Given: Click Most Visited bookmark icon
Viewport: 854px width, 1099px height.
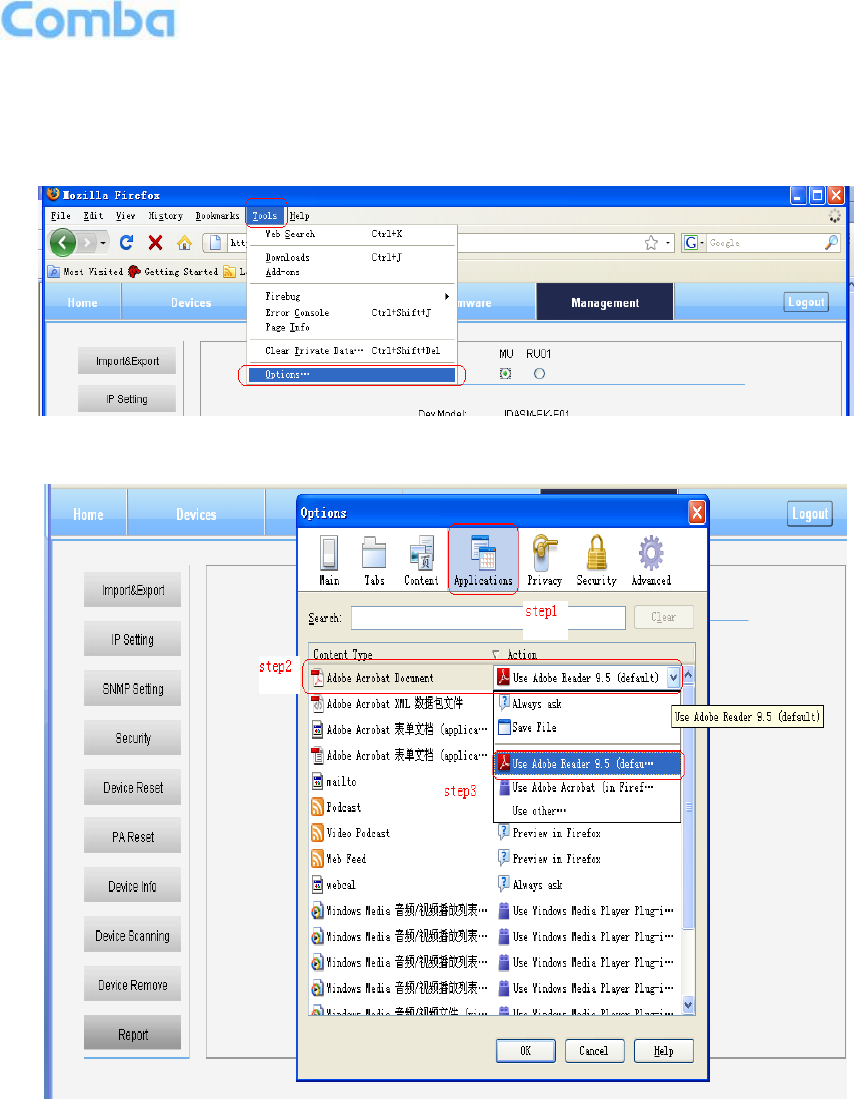Looking at the screenshot, I should (53, 272).
